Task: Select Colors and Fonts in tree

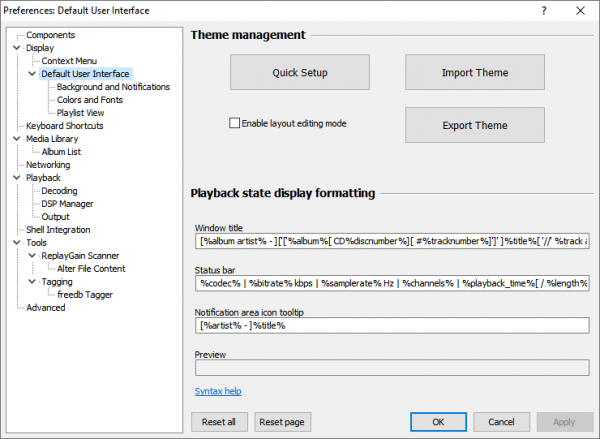Action: (x=88, y=100)
